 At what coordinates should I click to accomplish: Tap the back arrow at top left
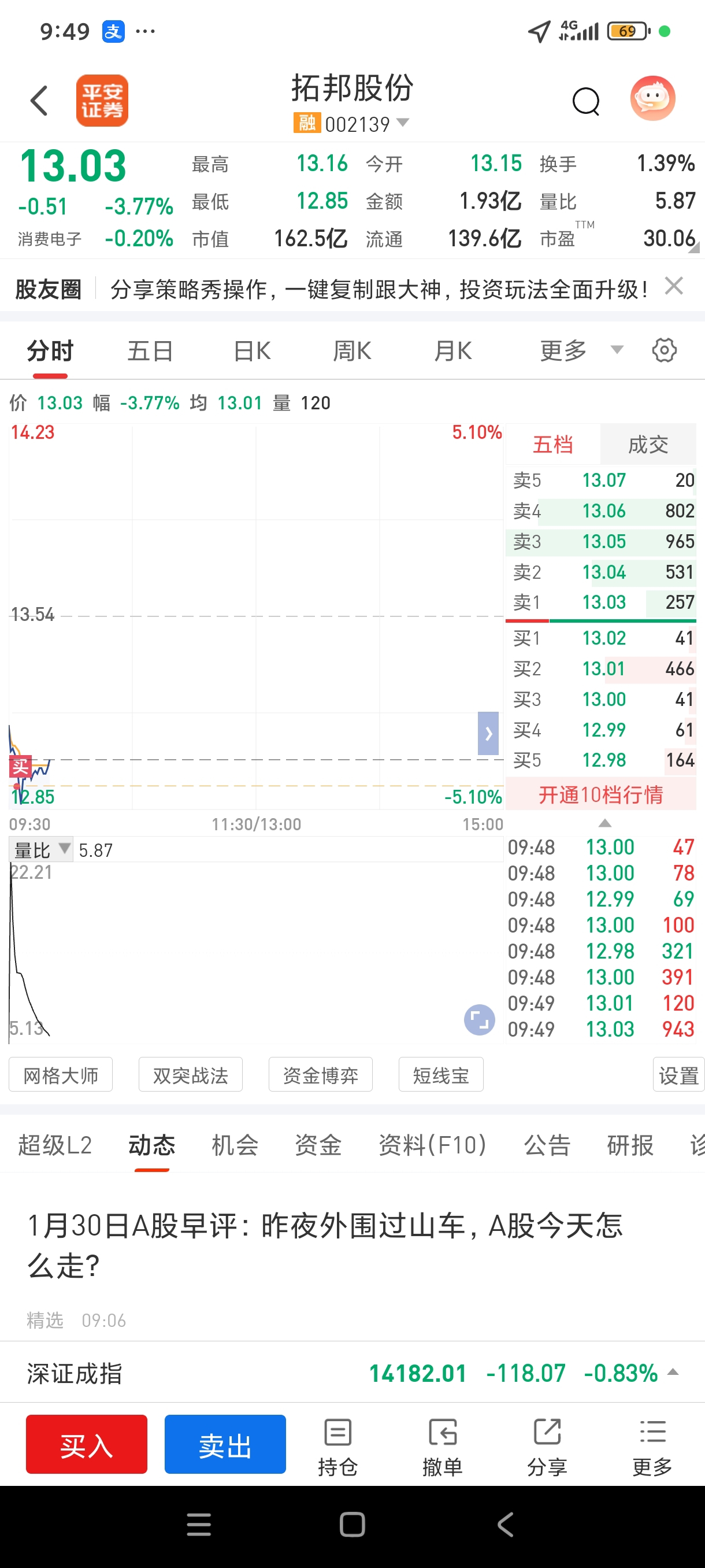click(x=39, y=101)
